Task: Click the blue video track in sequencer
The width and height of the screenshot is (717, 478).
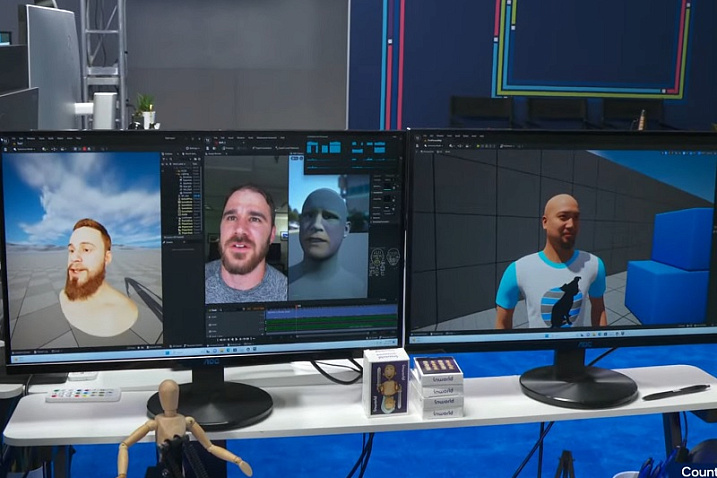Action: (331, 312)
